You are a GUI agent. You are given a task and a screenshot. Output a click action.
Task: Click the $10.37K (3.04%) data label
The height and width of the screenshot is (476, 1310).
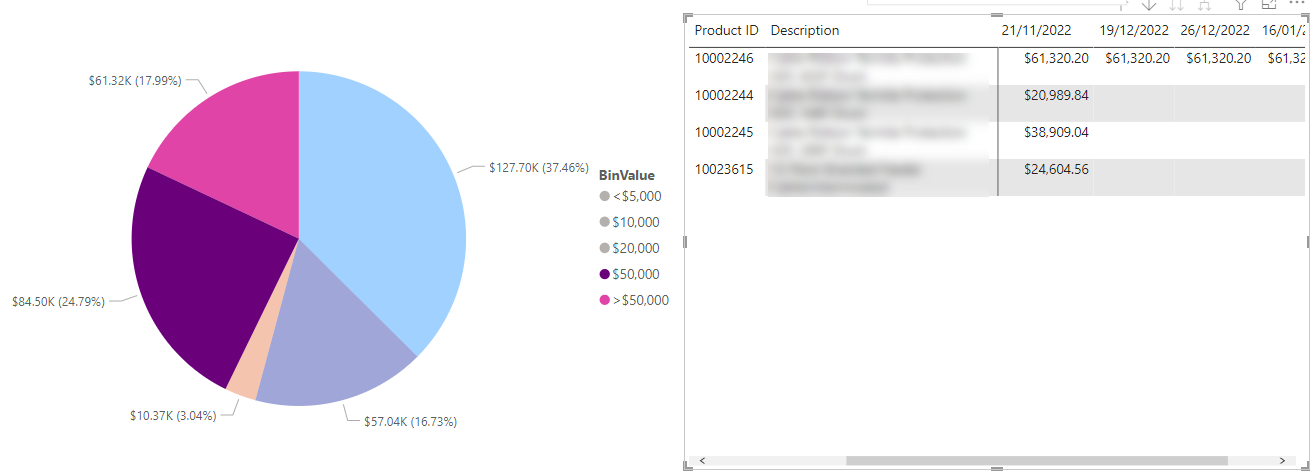point(173,415)
